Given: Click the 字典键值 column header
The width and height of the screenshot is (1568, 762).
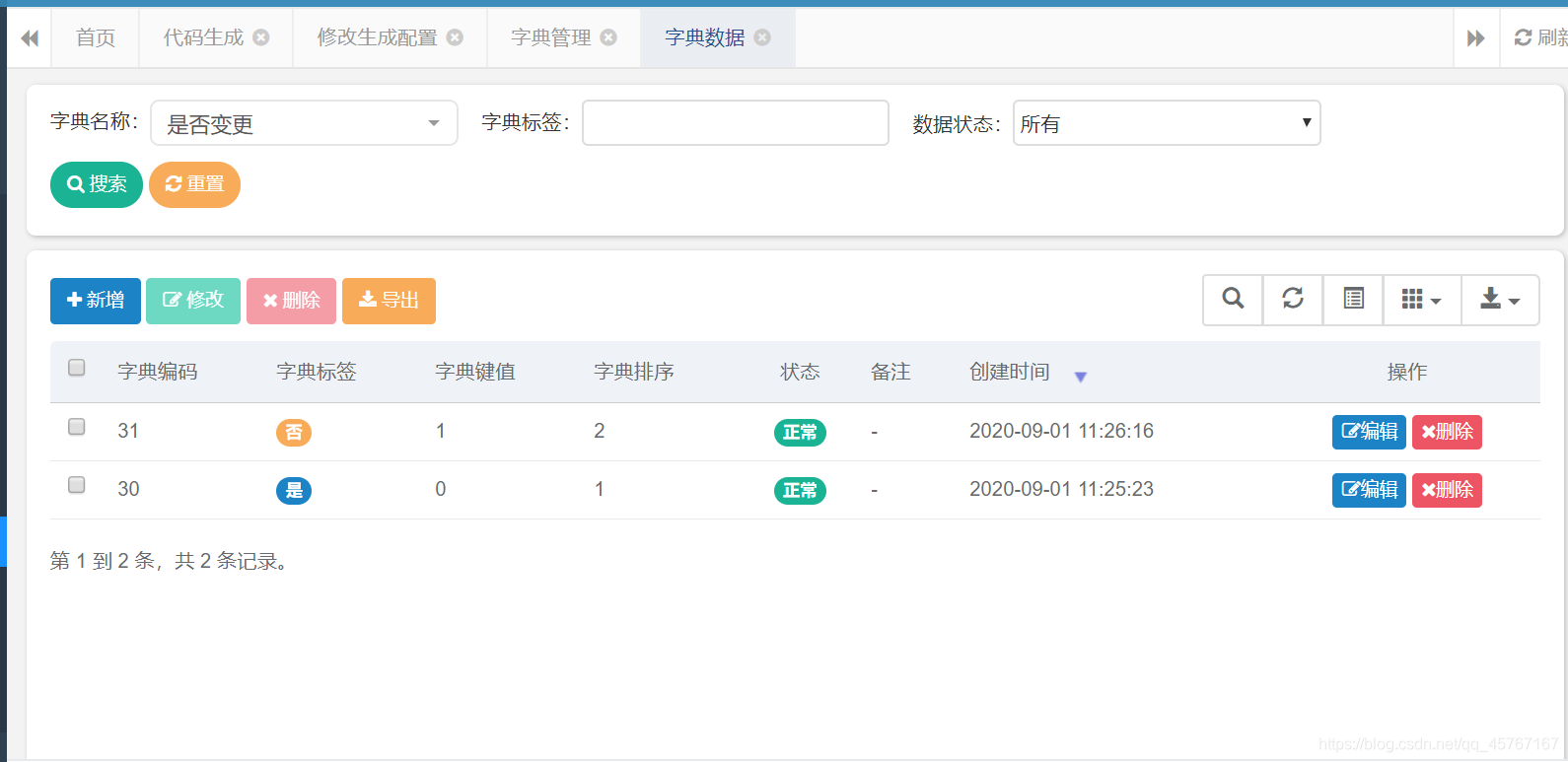Looking at the screenshot, I should [x=475, y=372].
